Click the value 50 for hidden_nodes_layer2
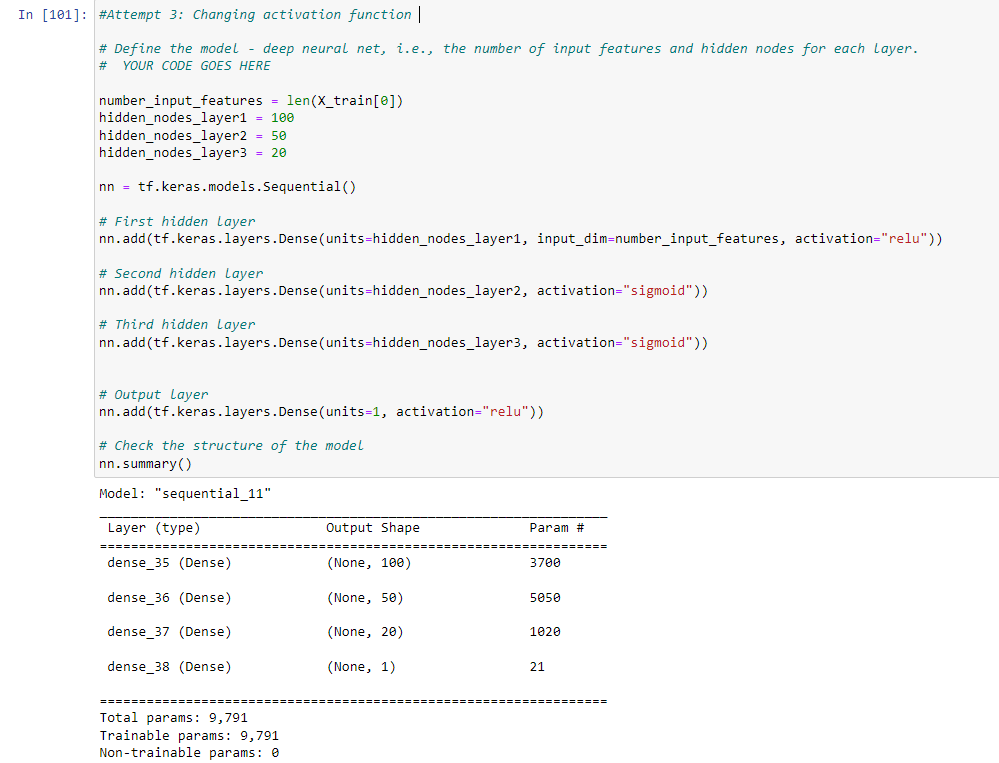The width and height of the screenshot is (999, 763). (278, 136)
